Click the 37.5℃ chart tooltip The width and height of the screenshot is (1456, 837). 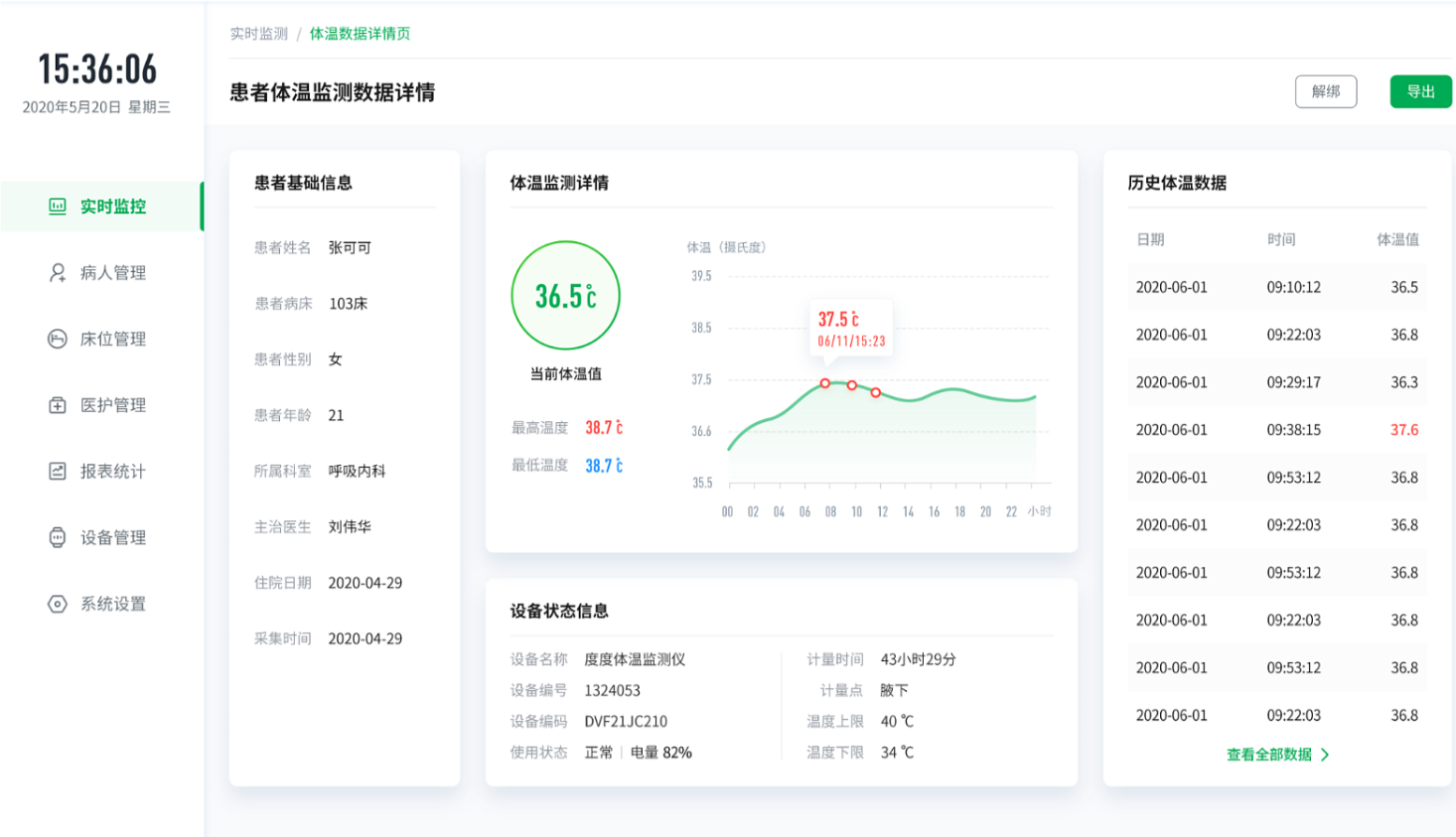tap(851, 330)
